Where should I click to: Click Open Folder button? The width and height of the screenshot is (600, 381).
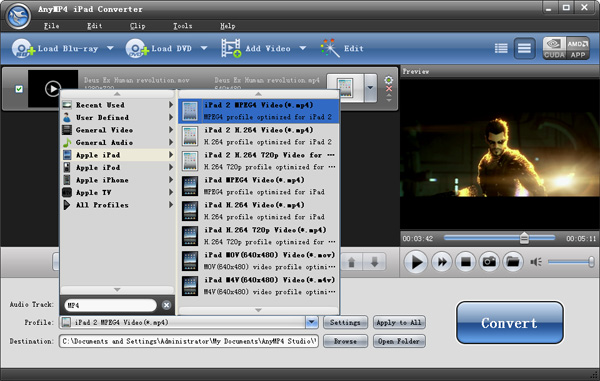click(399, 341)
